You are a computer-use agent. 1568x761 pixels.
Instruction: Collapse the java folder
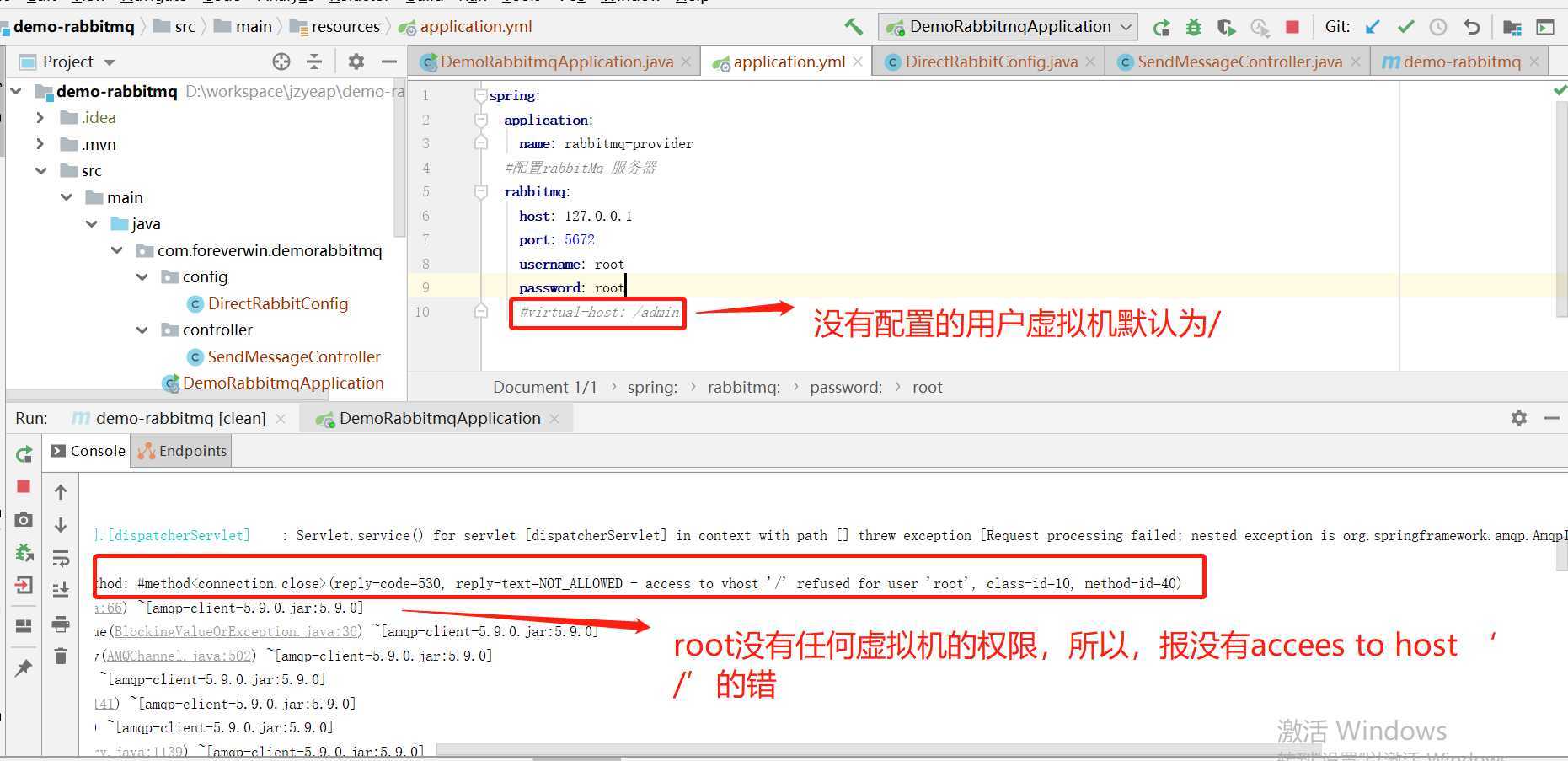pos(92,224)
